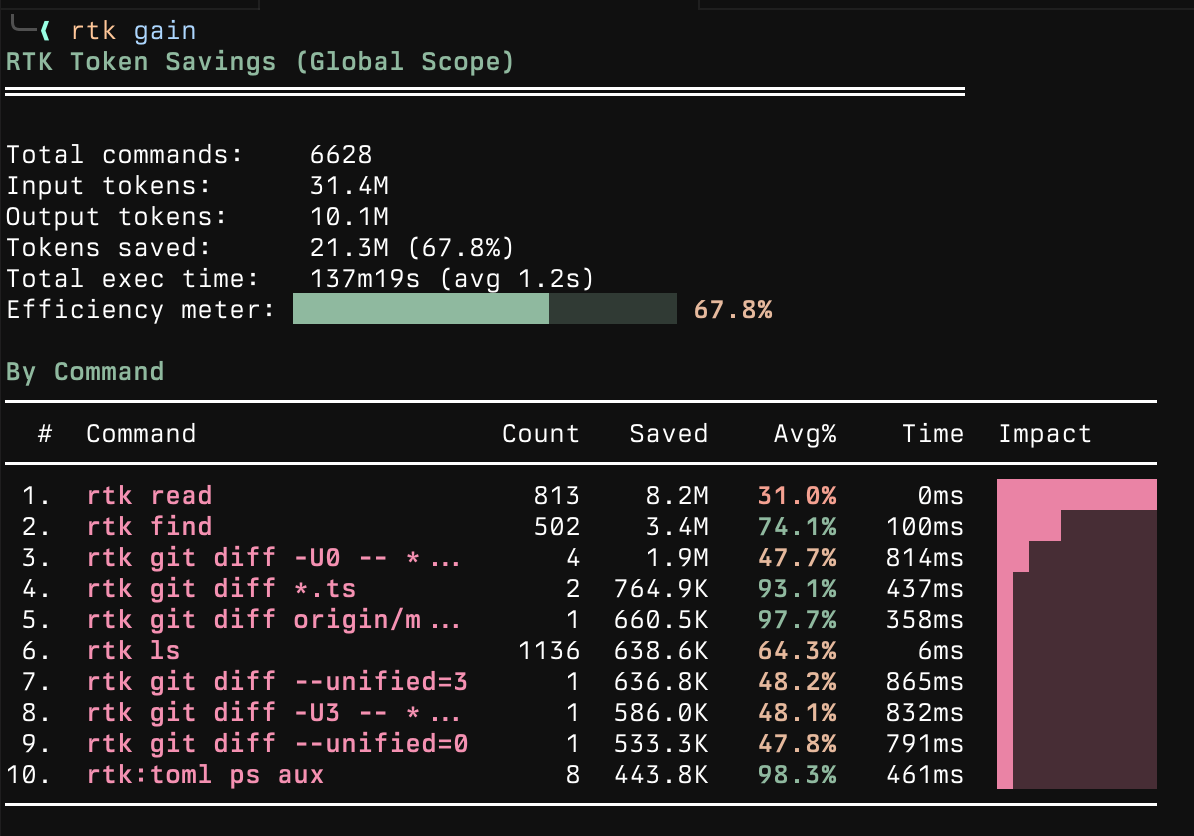Click the terminal tab at the top edge

click(130, 5)
